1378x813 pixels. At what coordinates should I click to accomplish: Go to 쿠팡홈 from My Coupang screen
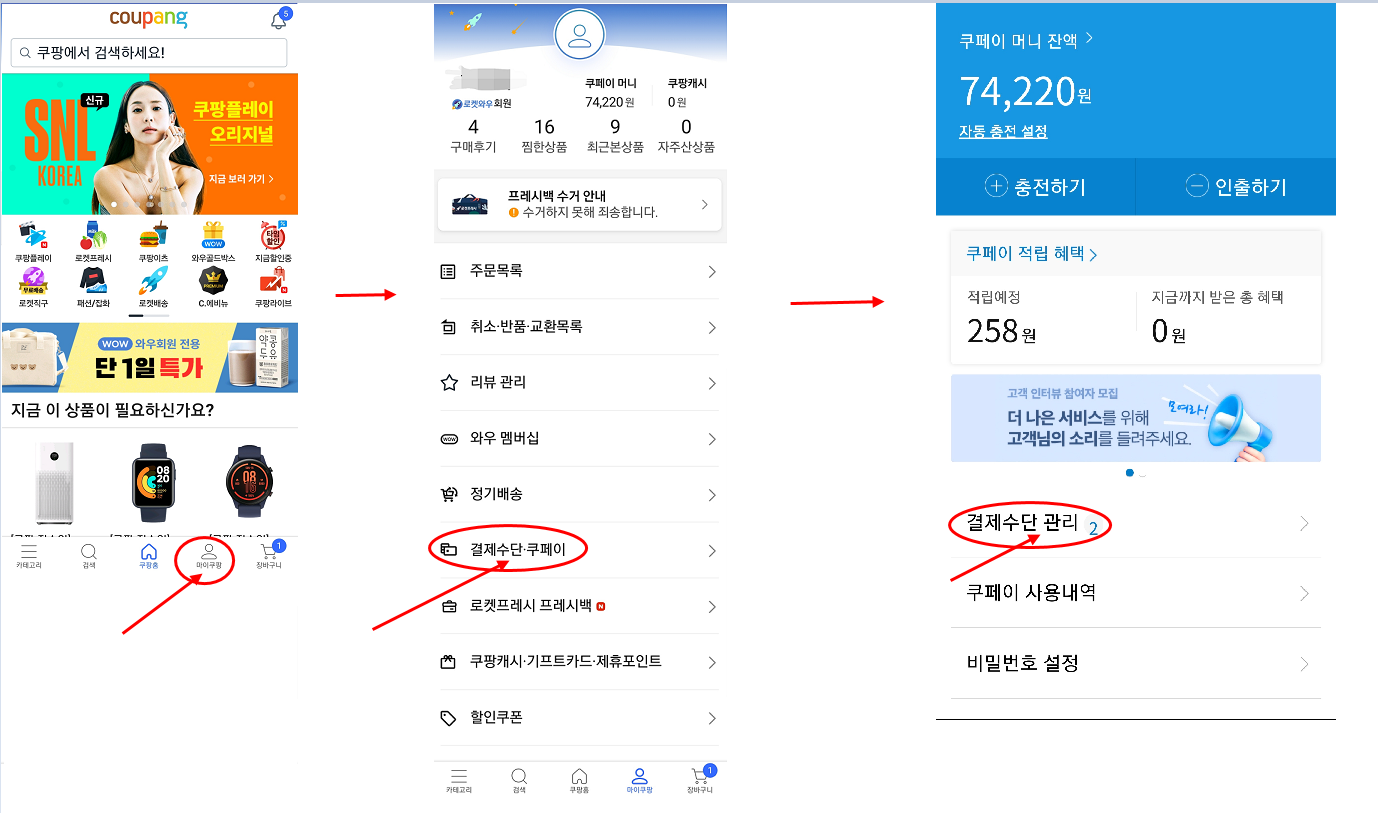point(579,781)
